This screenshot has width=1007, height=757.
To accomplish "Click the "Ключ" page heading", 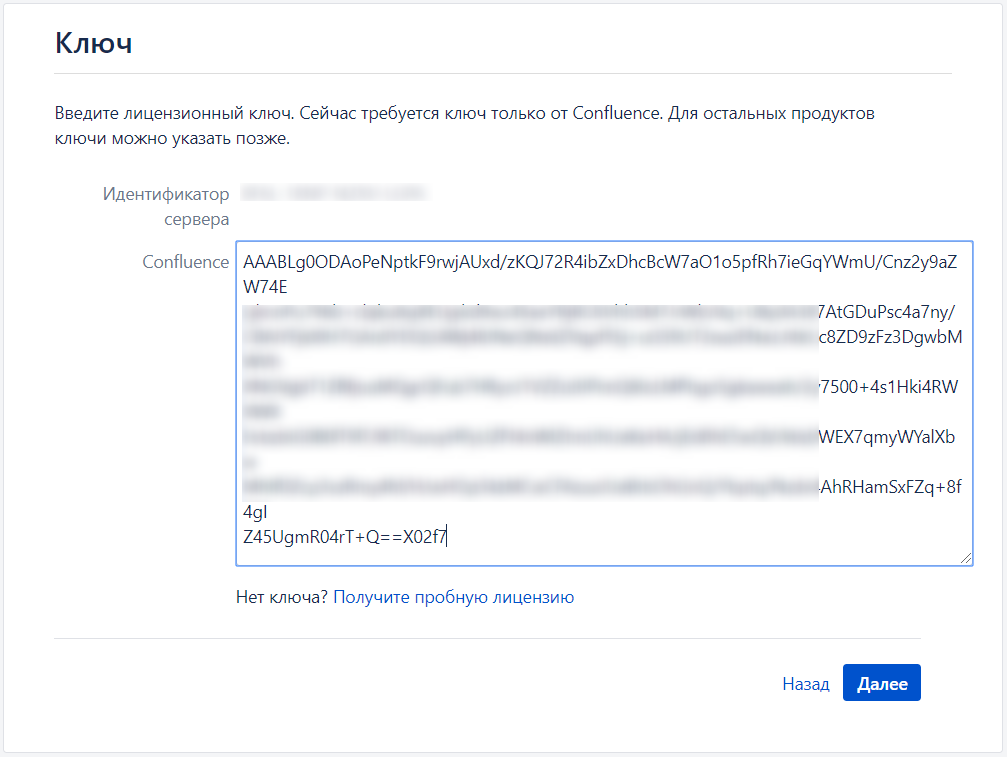I will pos(93,43).
